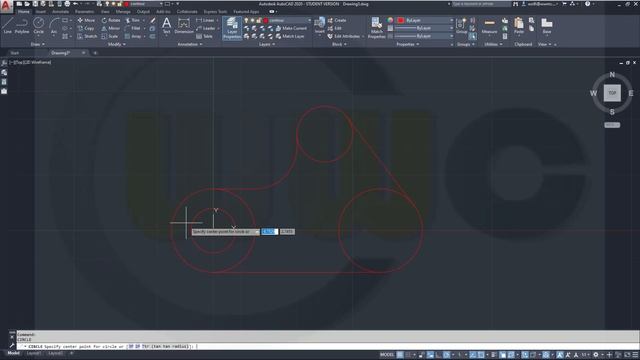
Task: Activate the Trim tool
Action: point(133,20)
